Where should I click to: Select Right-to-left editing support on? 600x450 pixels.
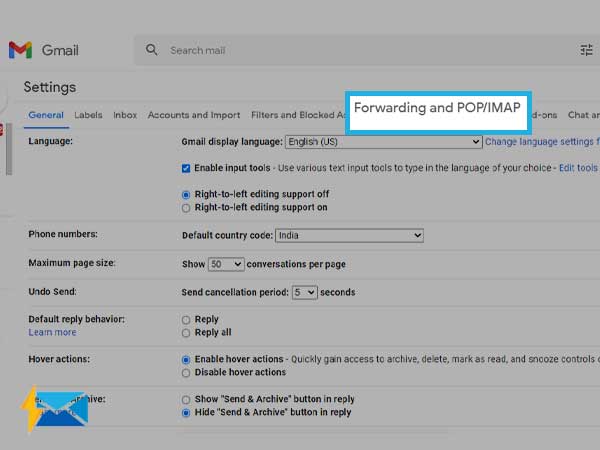pyautogui.click(x=186, y=208)
